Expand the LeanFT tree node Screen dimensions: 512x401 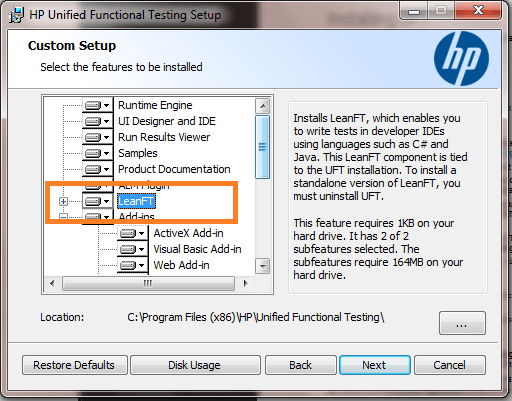pos(63,201)
